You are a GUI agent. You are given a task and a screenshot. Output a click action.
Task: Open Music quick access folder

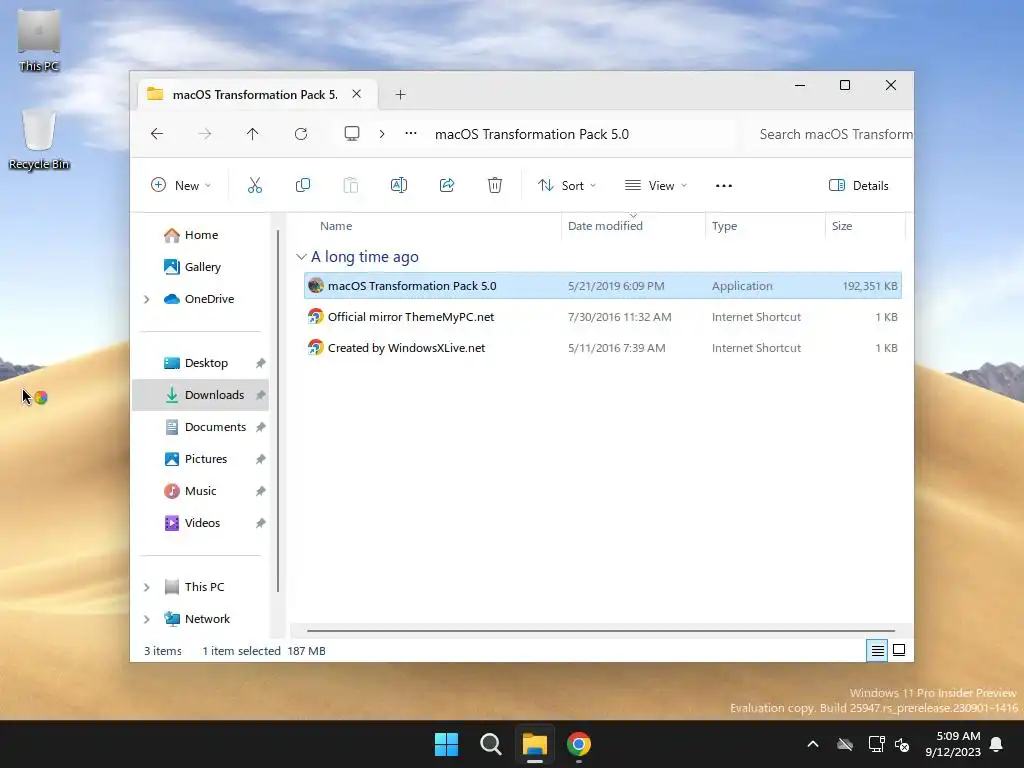coord(200,491)
